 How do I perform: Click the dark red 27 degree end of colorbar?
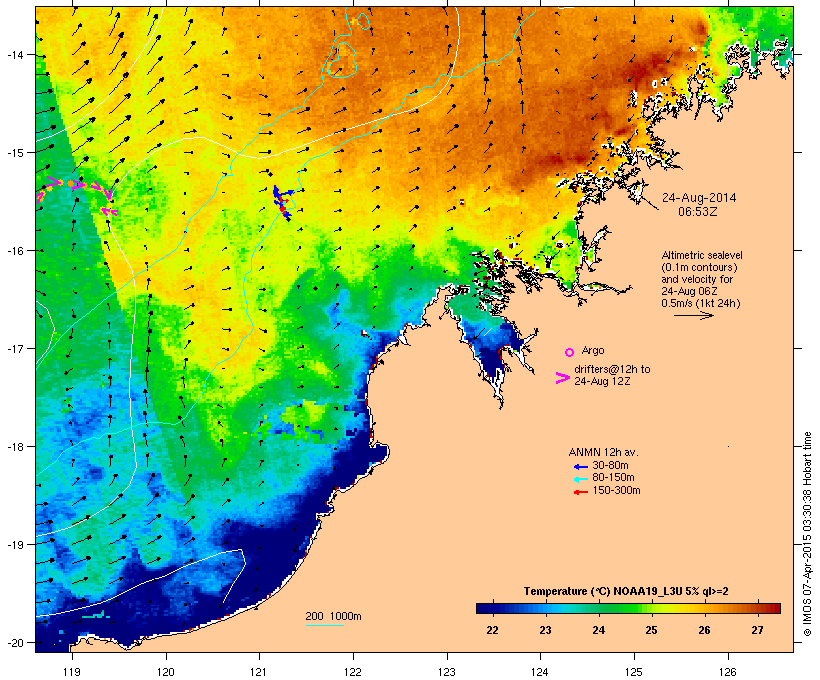[x=774, y=608]
